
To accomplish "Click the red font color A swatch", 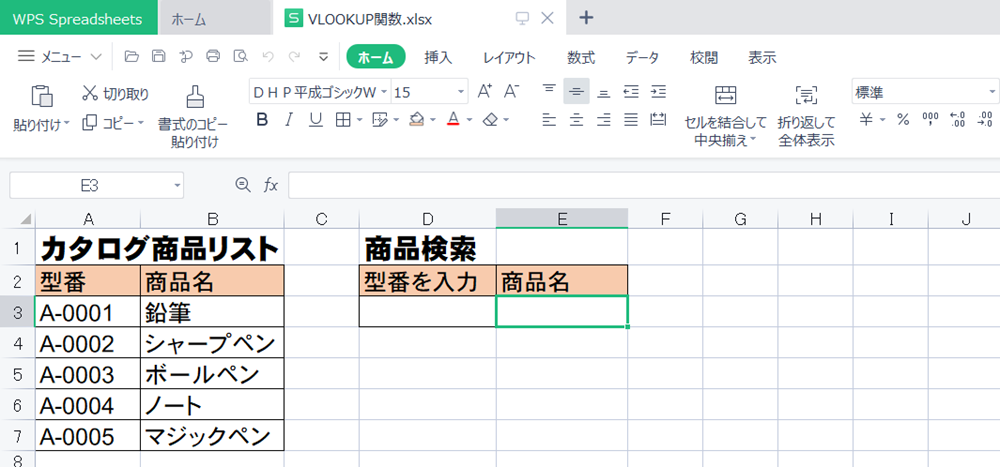I will [453, 119].
